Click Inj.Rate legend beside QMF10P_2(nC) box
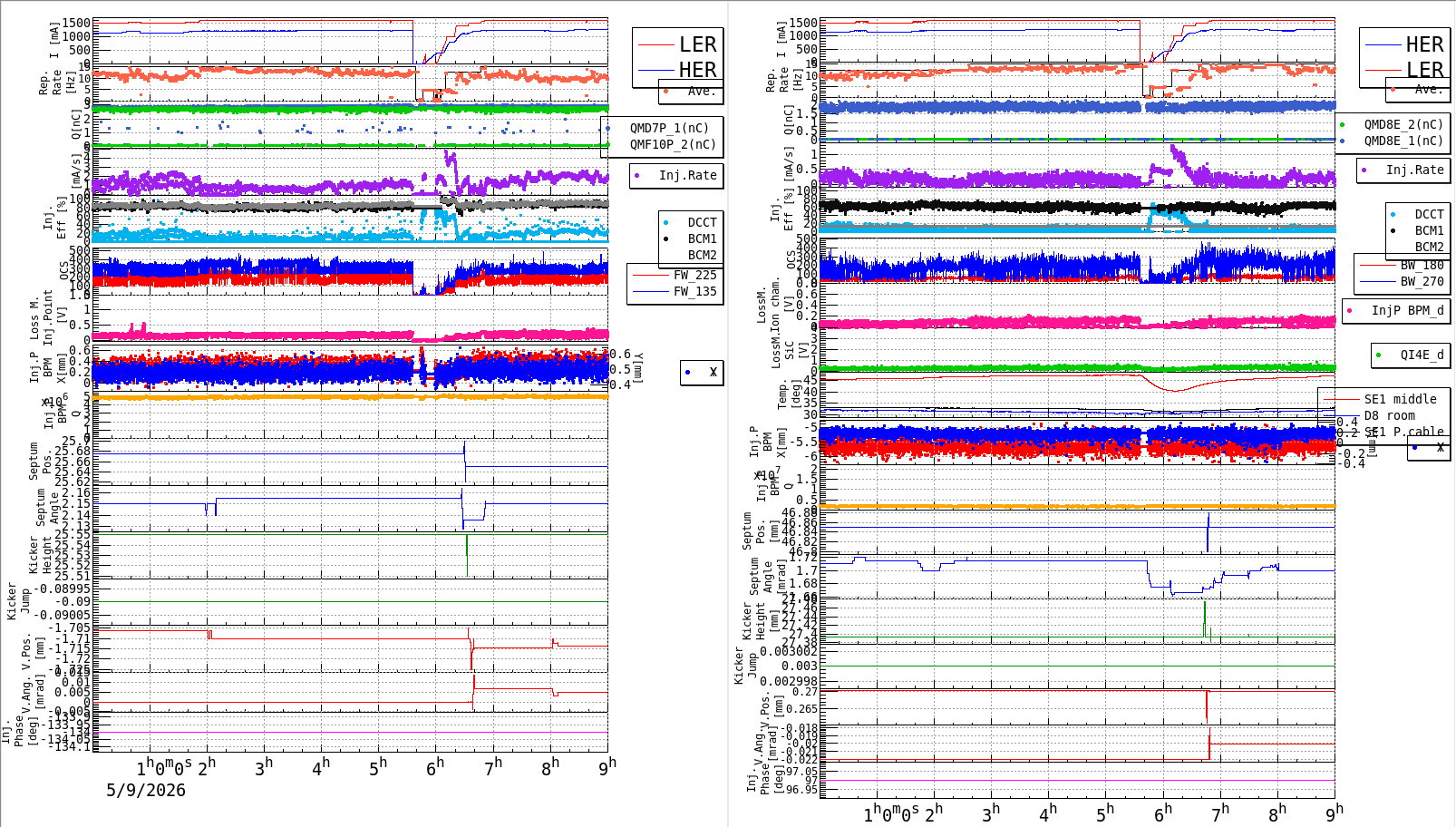The image size is (1456, 827). pyautogui.click(x=687, y=175)
